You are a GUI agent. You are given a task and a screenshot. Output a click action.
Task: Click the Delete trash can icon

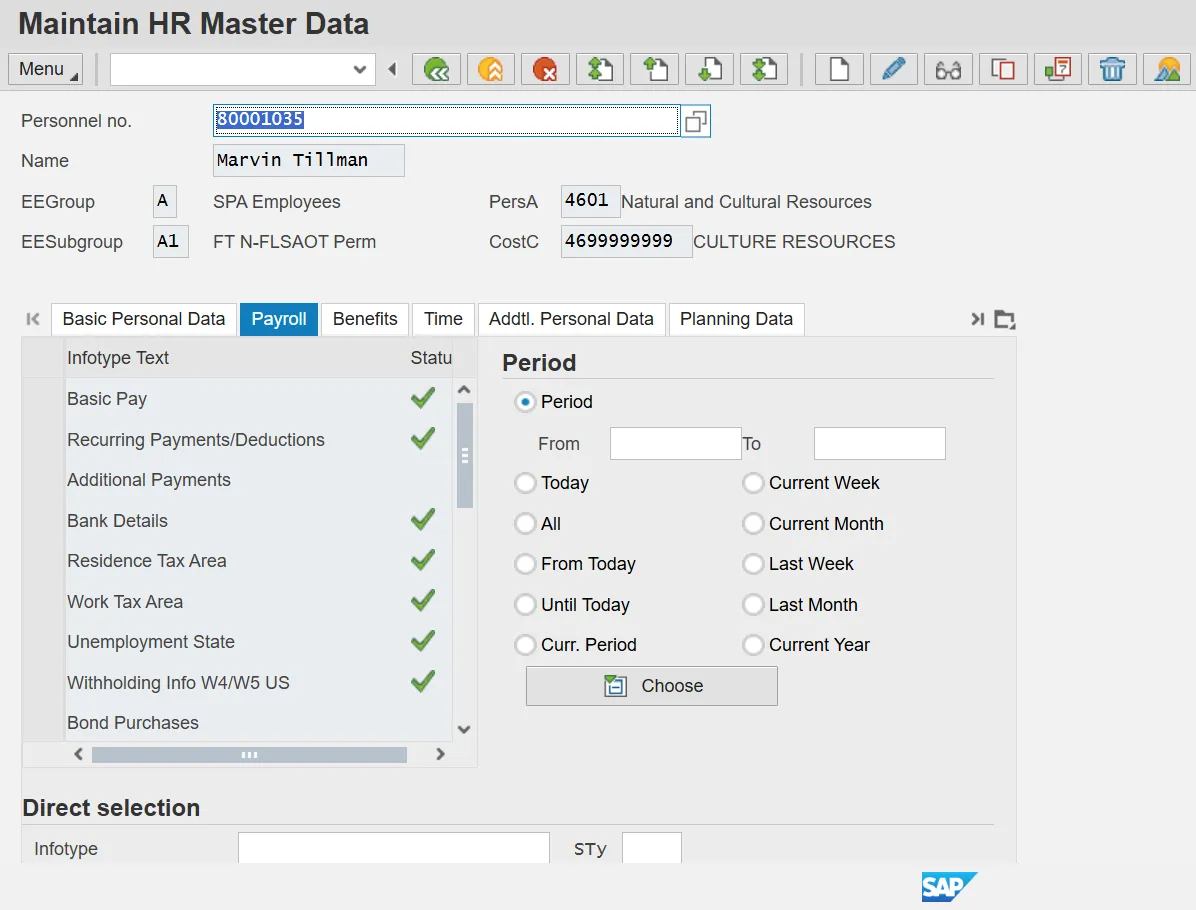[1112, 69]
